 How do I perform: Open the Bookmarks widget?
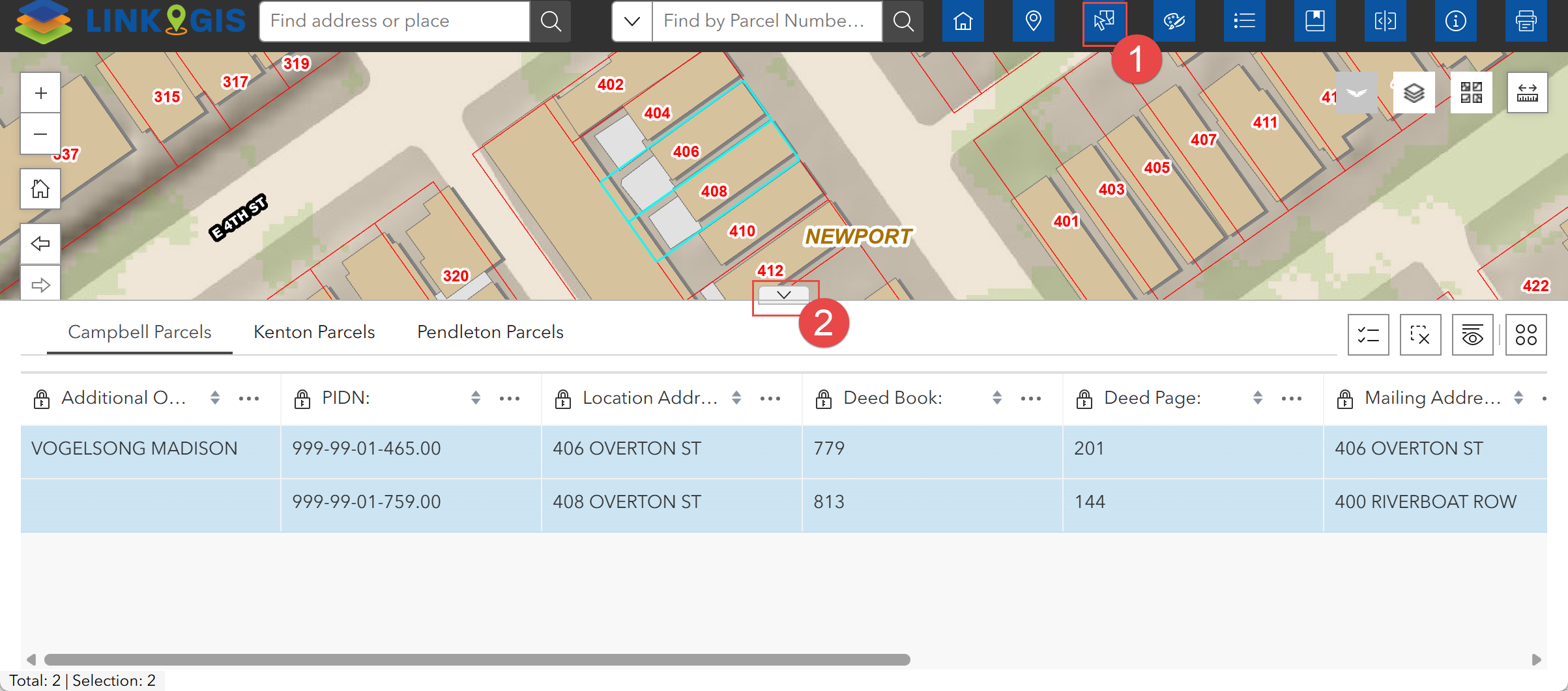1314,21
